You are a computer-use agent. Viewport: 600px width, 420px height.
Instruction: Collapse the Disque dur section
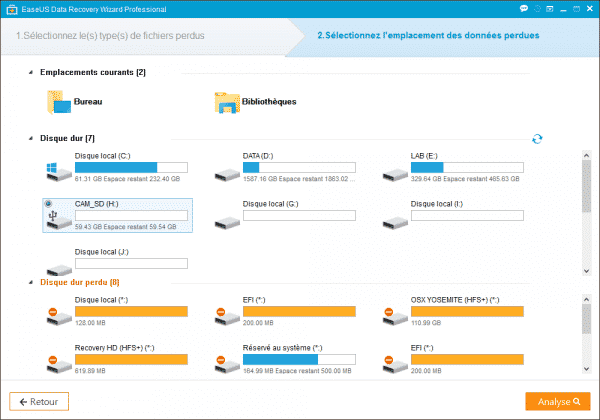tap(32, 138)
